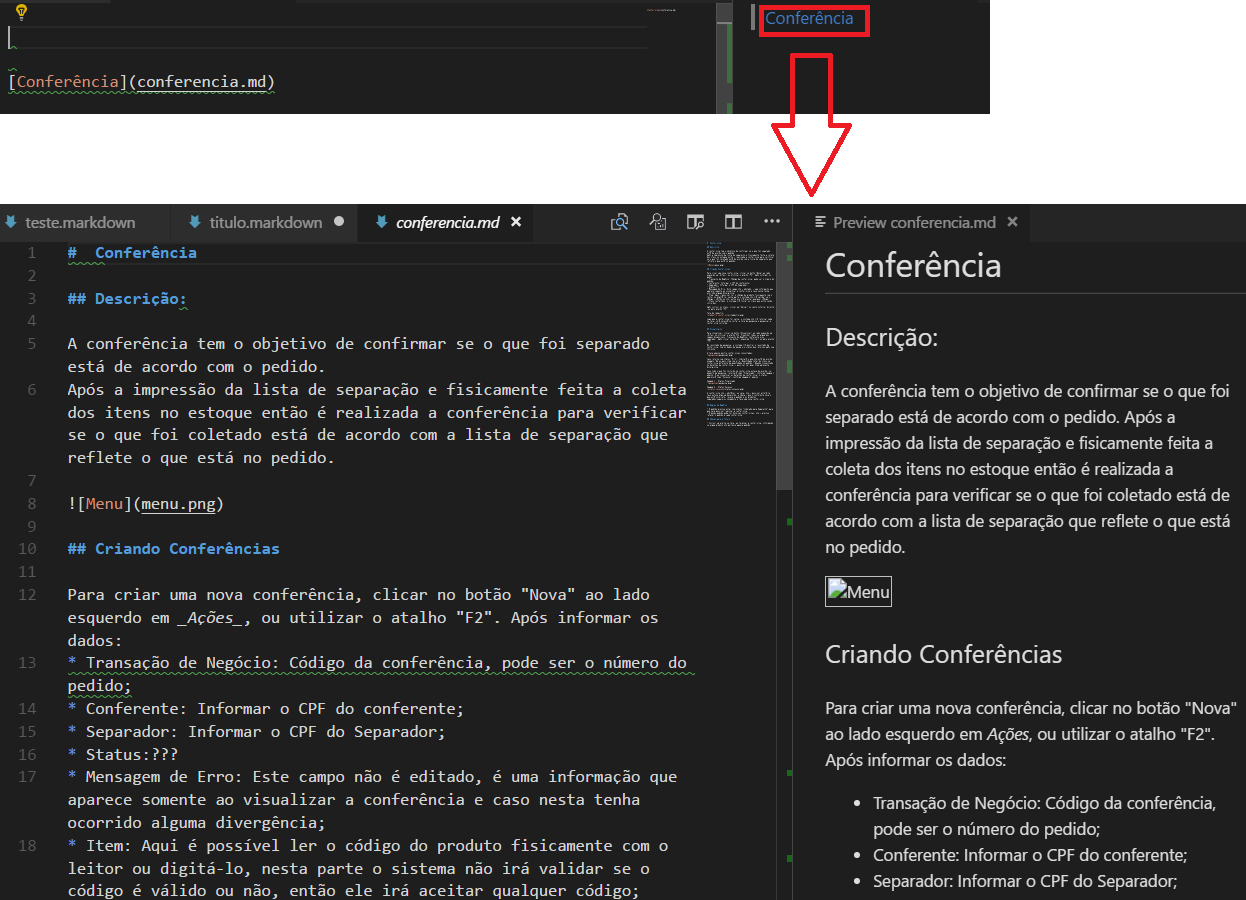
Task: Switch to the titulo.markdown tab
Action: [265, 222]
